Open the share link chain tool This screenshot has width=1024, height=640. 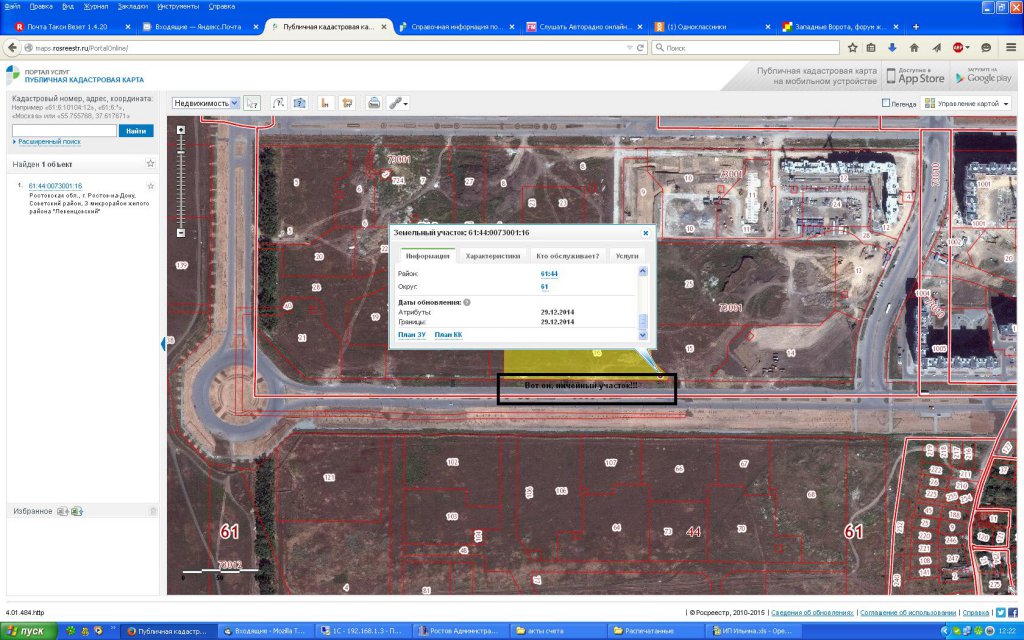(x=398, y=103)
